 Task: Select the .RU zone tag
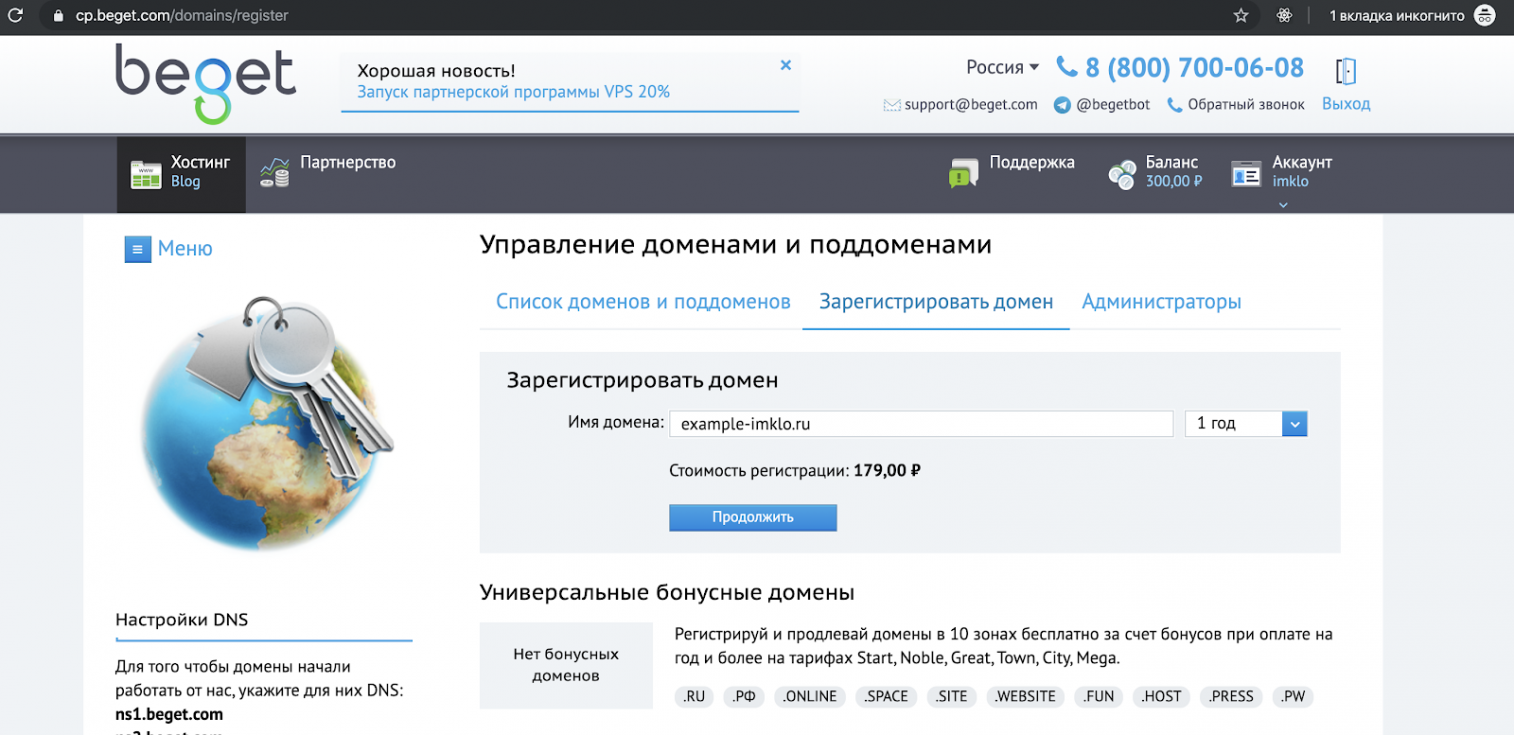tap(694, 697)
